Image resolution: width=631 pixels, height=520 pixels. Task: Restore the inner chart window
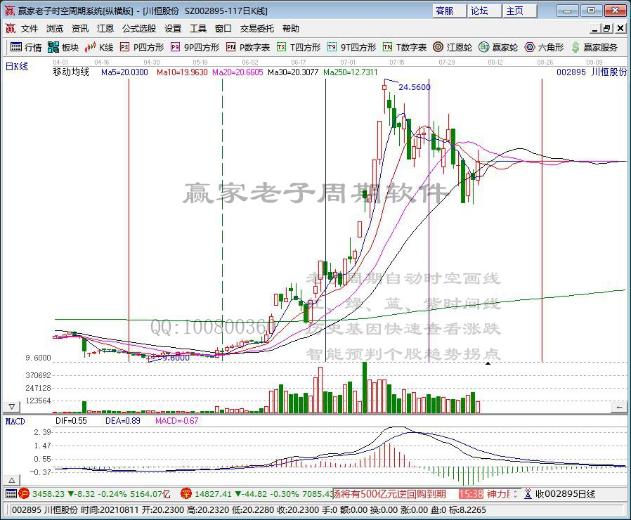(x=607, y=29)
